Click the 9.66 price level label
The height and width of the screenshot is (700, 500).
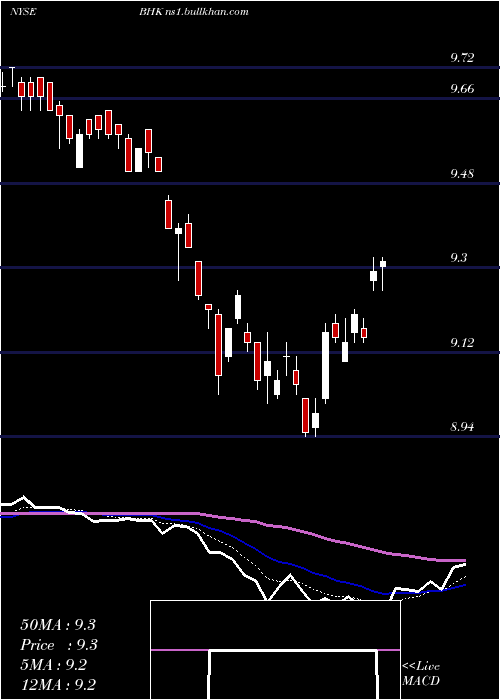[462, 88]
